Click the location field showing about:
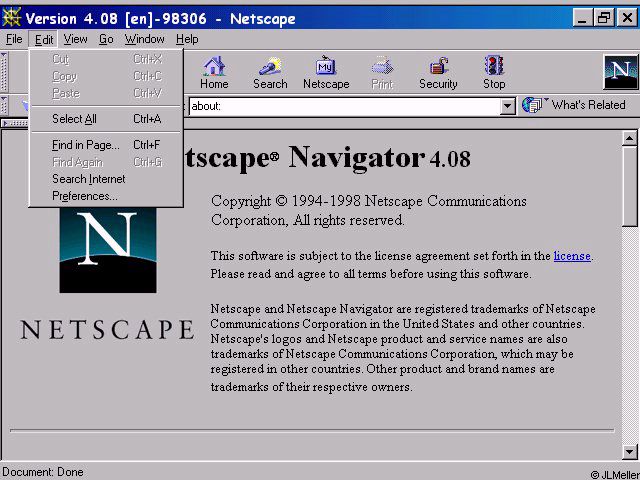 pos(344,107)
